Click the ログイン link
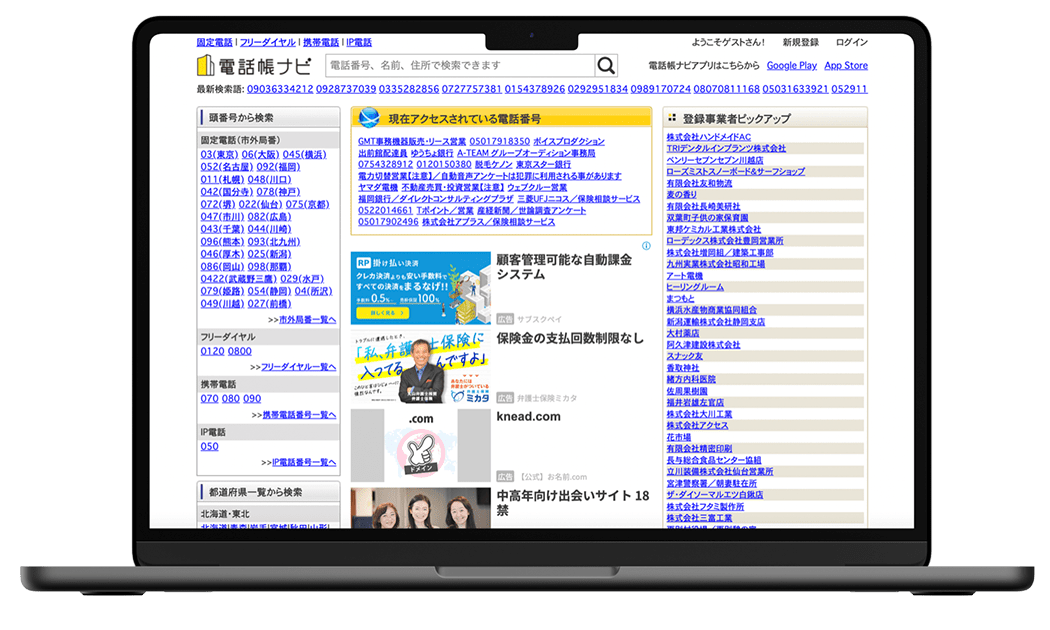Viewport: 1050px width, 630px height. point(852,42)
